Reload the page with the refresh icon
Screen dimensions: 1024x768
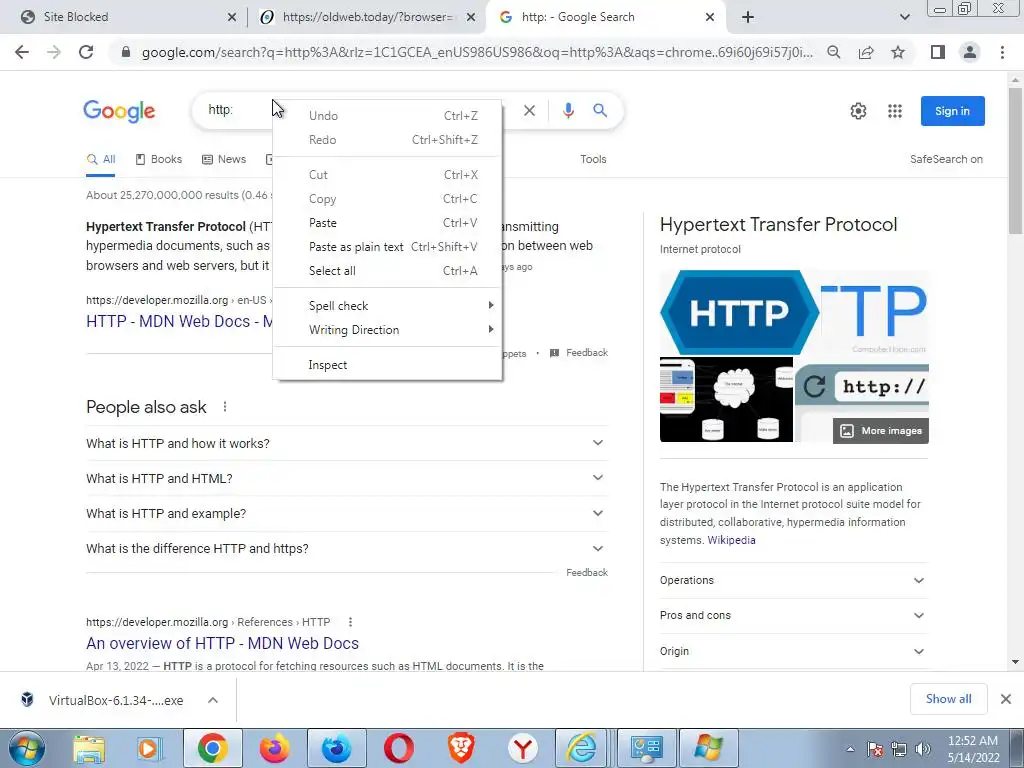coord(86,52)
